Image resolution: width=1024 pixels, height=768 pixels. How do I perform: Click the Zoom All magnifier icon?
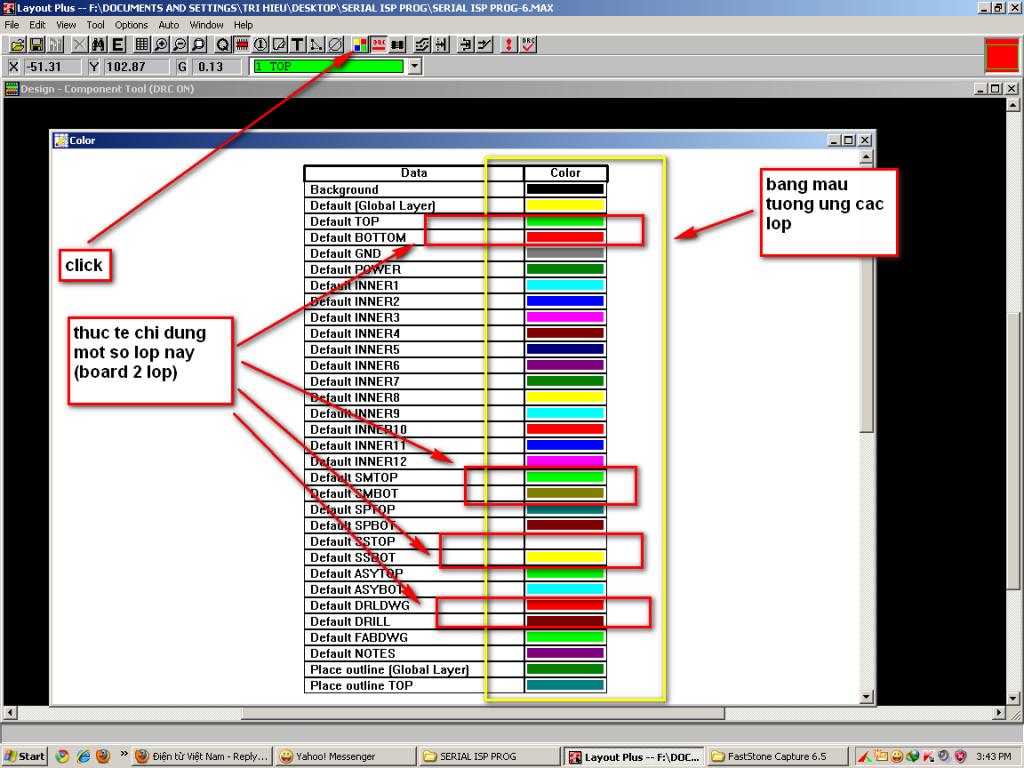pos(199,44)
